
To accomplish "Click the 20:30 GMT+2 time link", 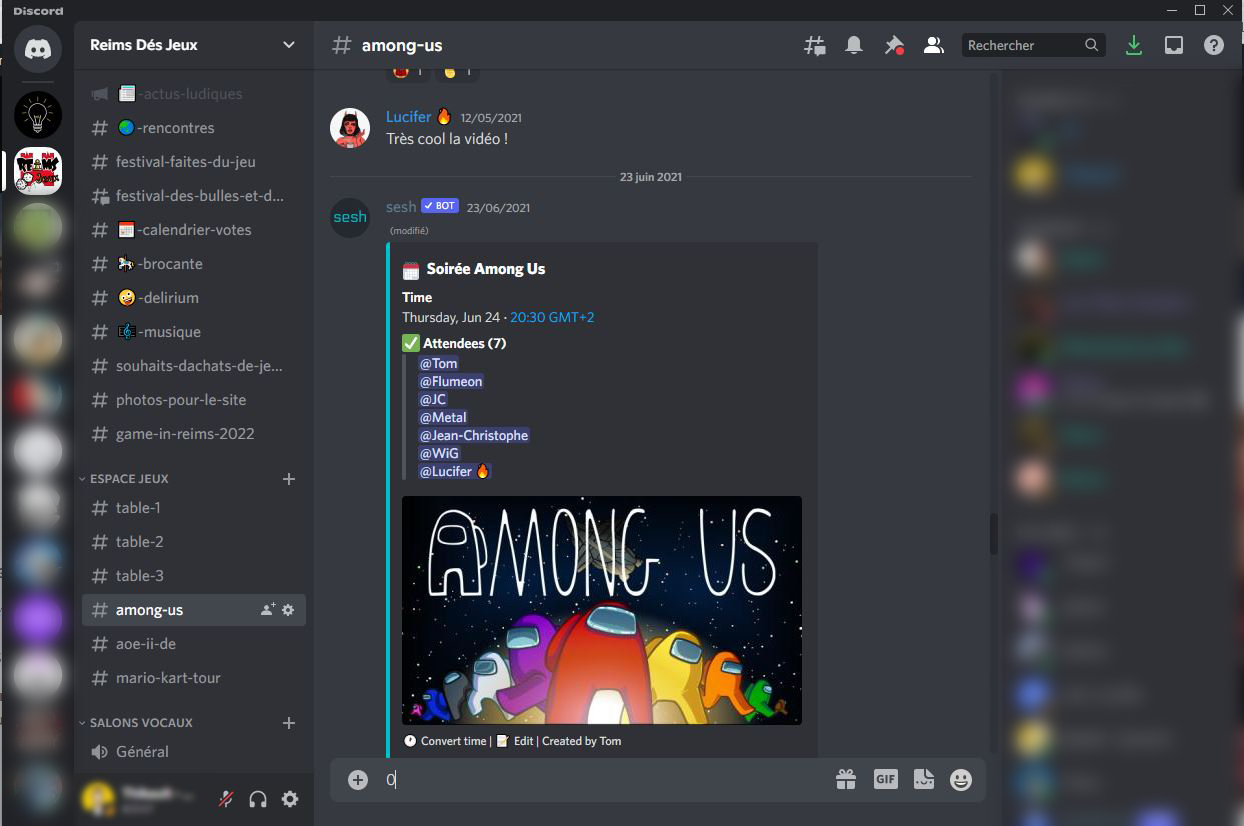I will pos(552,317).
